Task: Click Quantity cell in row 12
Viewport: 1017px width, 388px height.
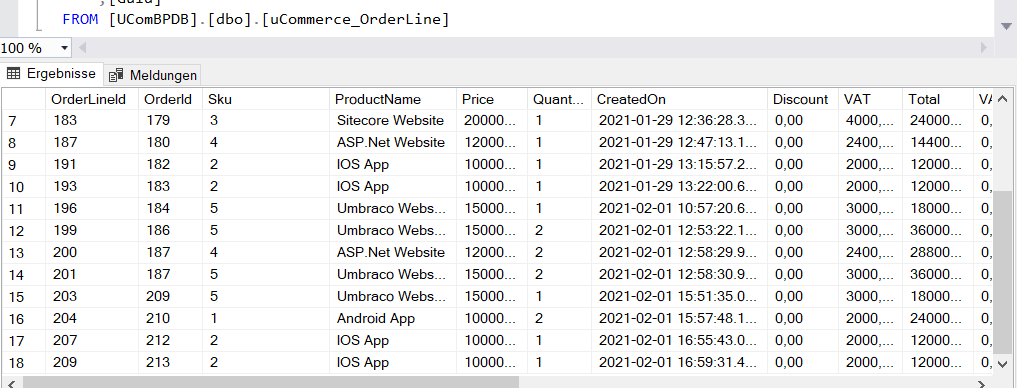Action: pyautogui.click(x=559, y=231)
